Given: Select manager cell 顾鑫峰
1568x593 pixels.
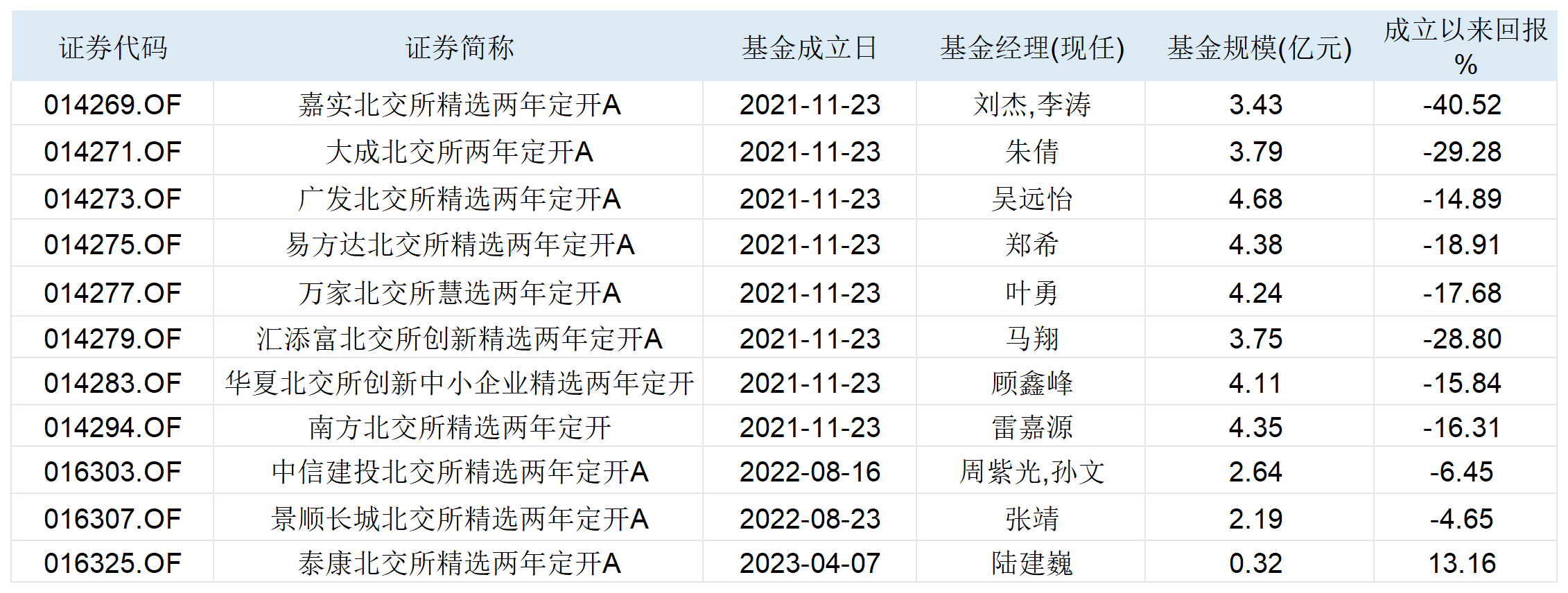Looking at the screenshot, I should [1031, 383].
